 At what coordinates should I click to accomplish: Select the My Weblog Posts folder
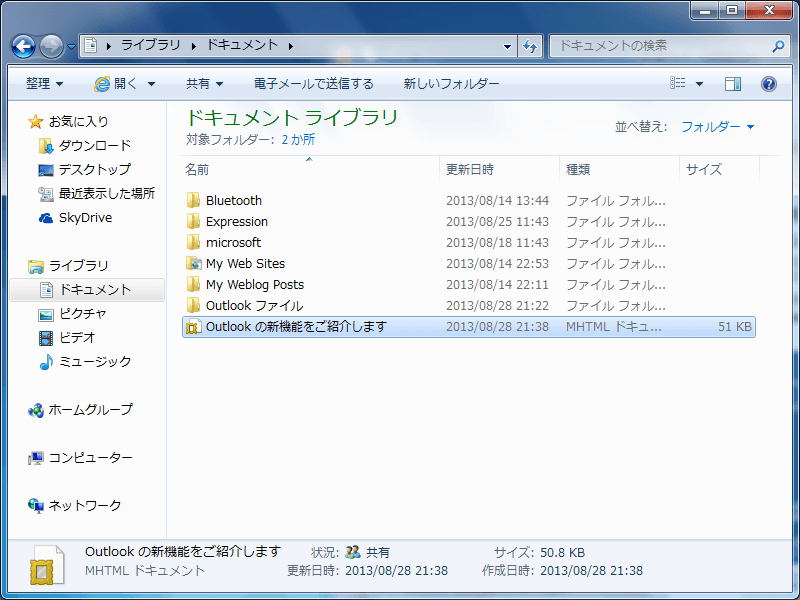tap(255, 285)
